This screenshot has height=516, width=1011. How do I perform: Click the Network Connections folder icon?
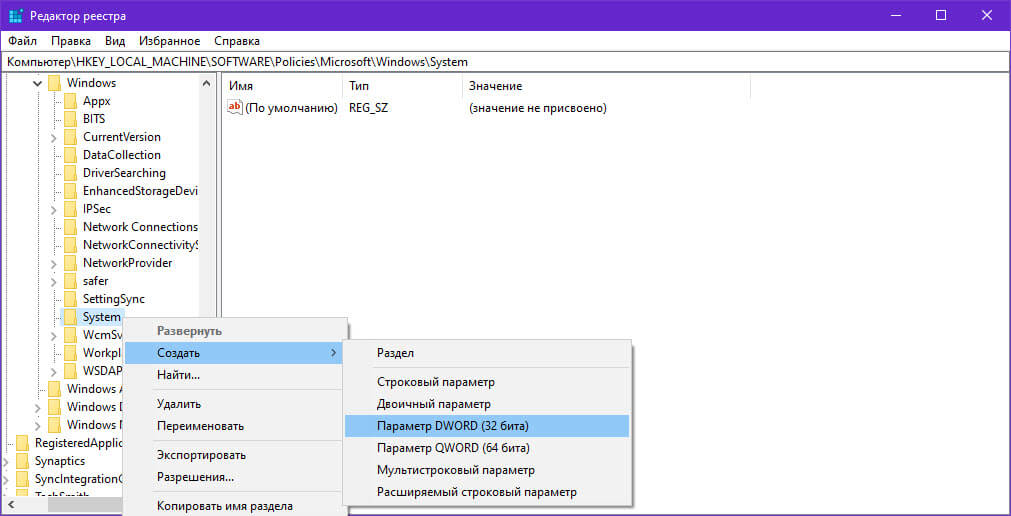tap(70, 227)
